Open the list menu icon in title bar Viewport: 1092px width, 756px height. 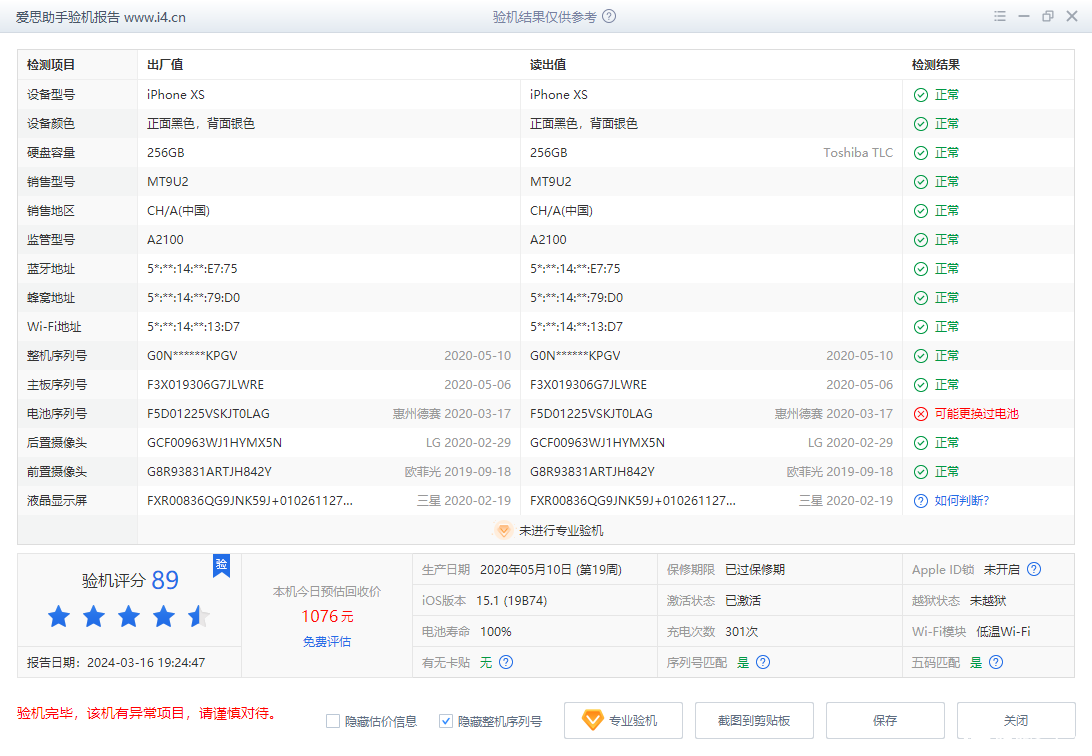pyautogui.click(x=999, y=16)
